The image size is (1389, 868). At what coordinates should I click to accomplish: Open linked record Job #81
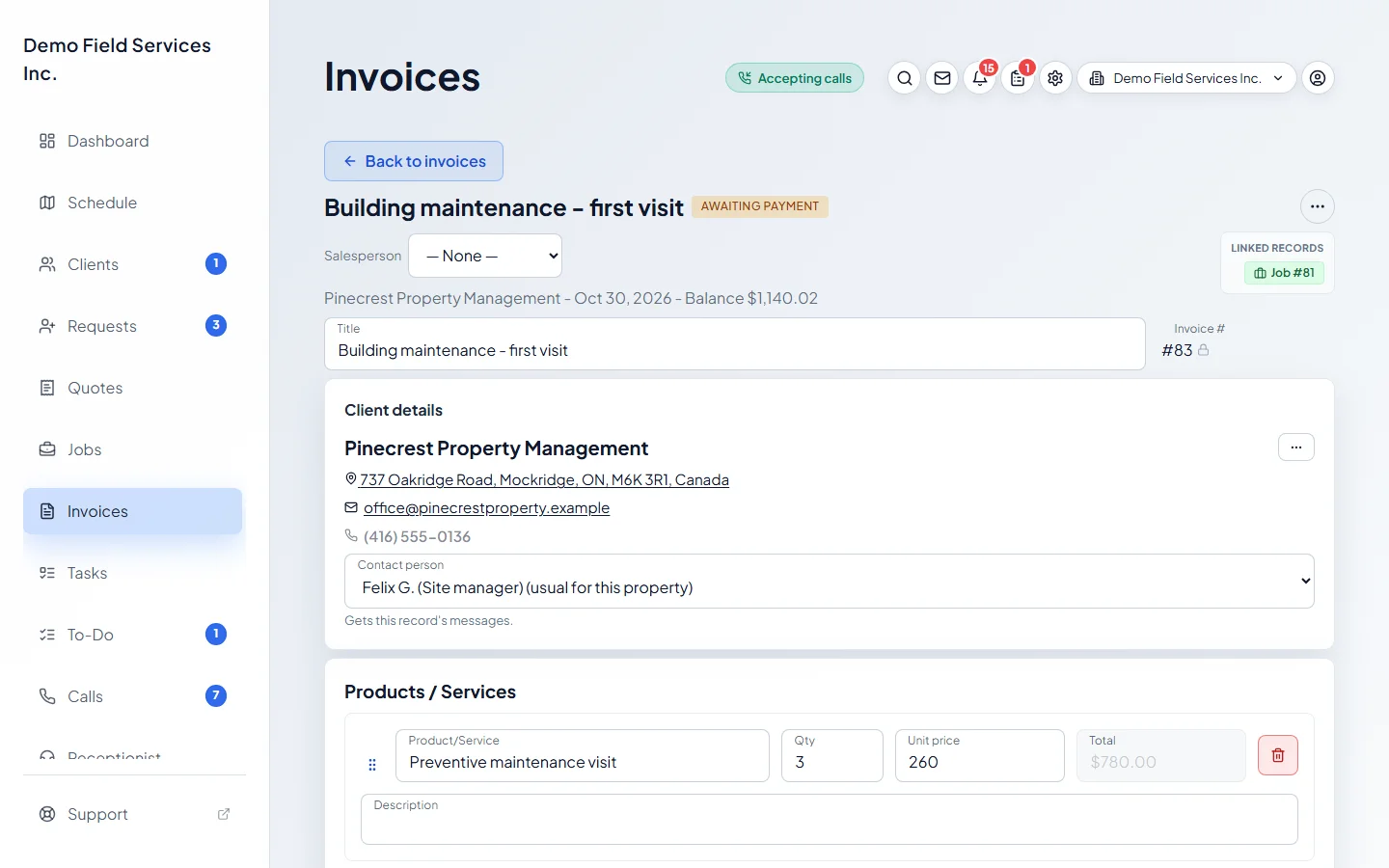1284,273
